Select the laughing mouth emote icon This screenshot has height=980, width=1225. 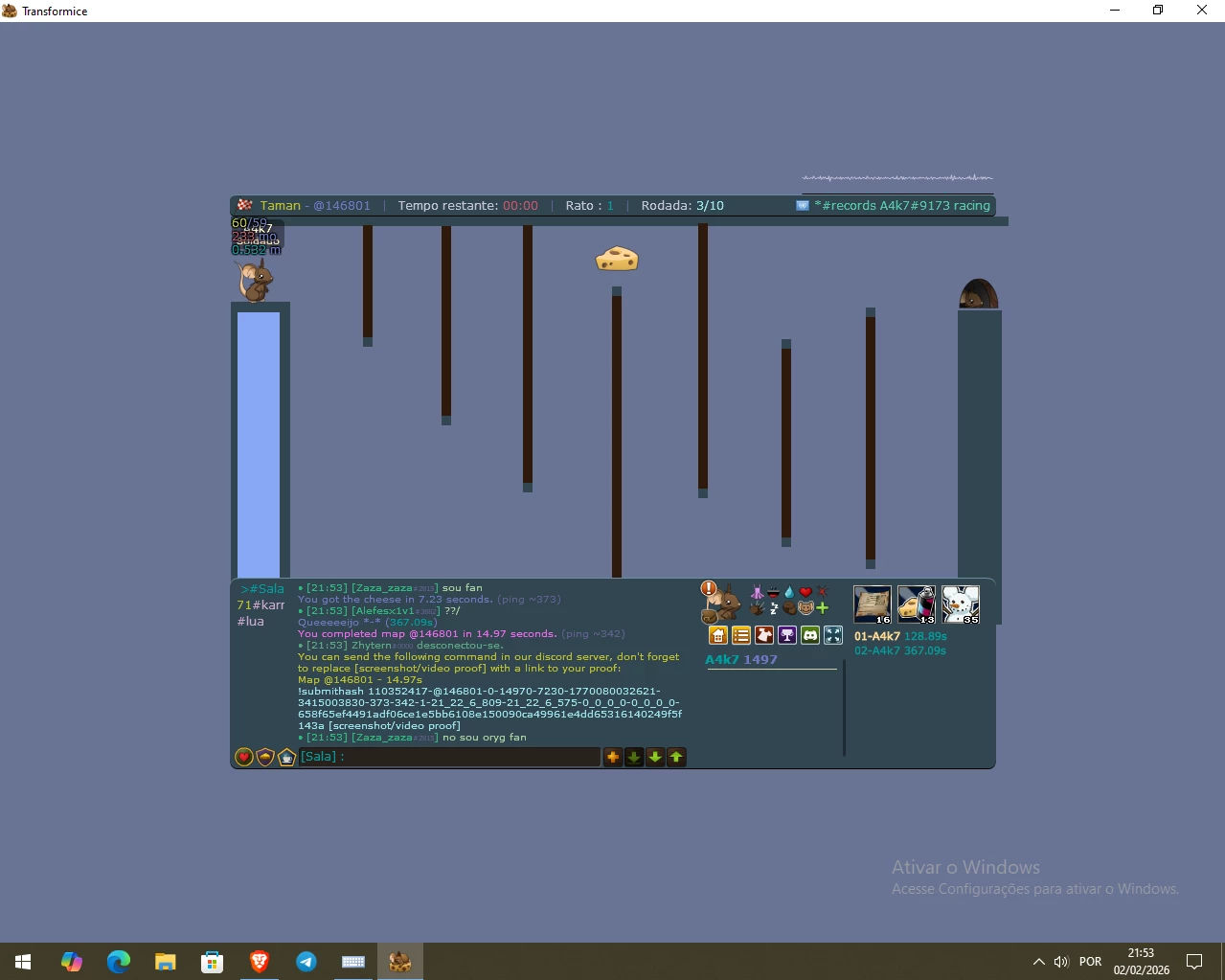pyautogui.click(x=773, y=592)
